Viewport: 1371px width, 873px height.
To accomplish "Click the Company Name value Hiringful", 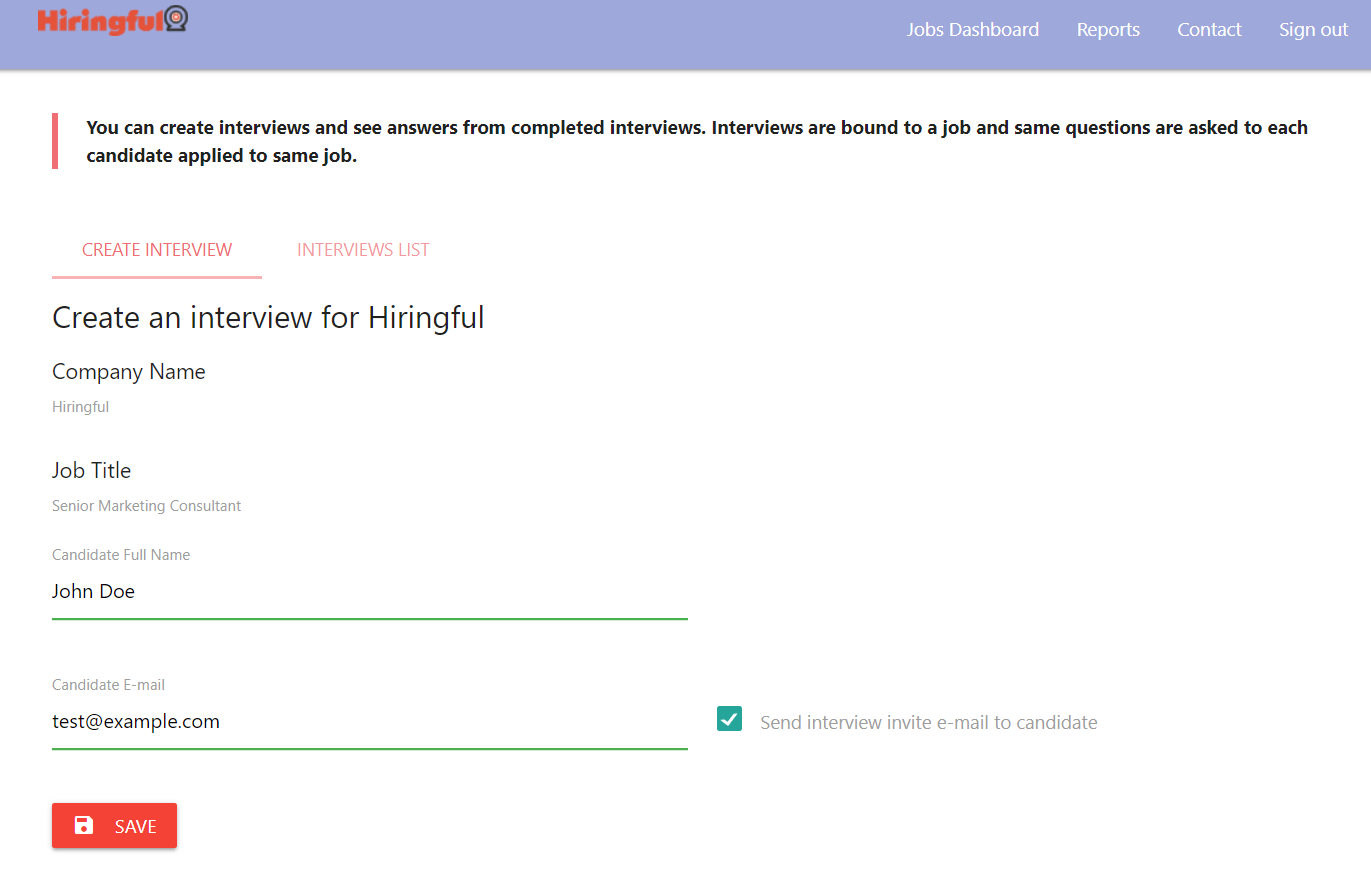I will pos(80,406).
